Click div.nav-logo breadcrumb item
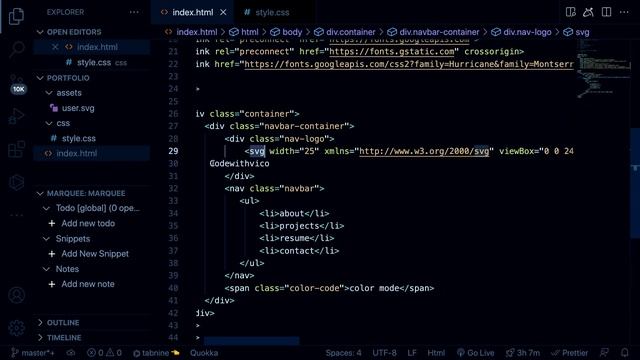 coord(527,32)
